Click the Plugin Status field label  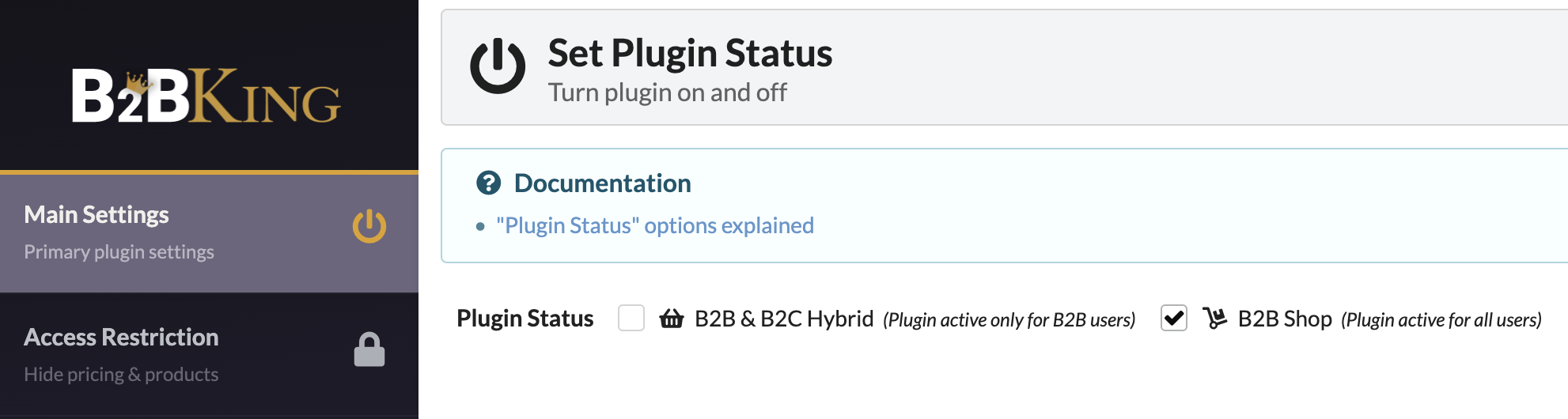click(525, 319)
